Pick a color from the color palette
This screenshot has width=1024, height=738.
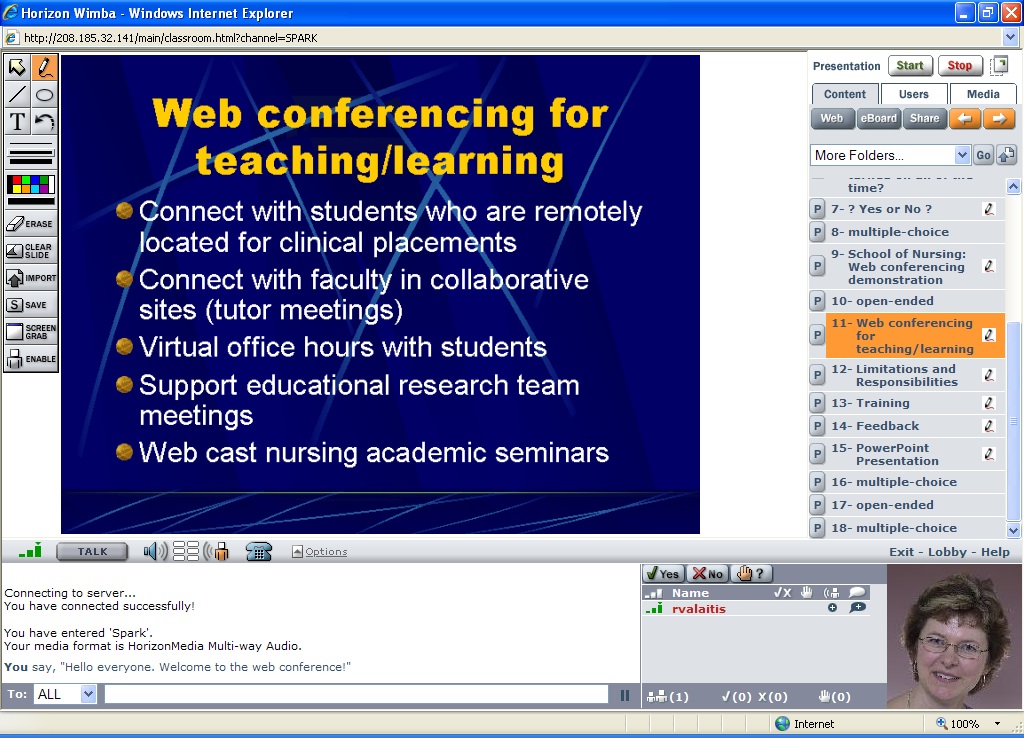tap(31, 185)
